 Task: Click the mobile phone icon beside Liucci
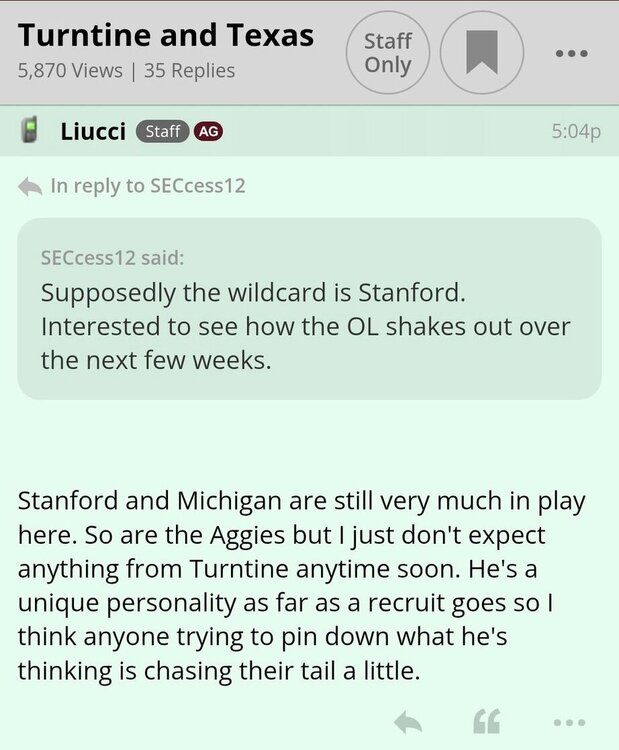pos(31,132)
